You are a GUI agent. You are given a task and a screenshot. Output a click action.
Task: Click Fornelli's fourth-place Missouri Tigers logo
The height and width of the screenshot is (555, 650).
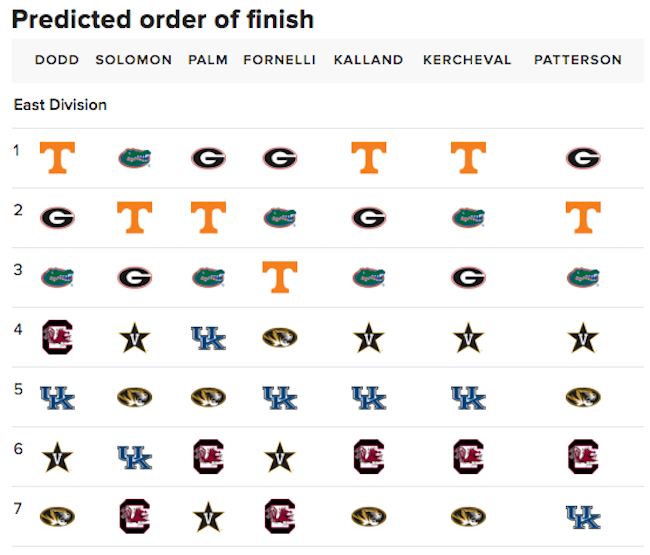coord(280,337)
